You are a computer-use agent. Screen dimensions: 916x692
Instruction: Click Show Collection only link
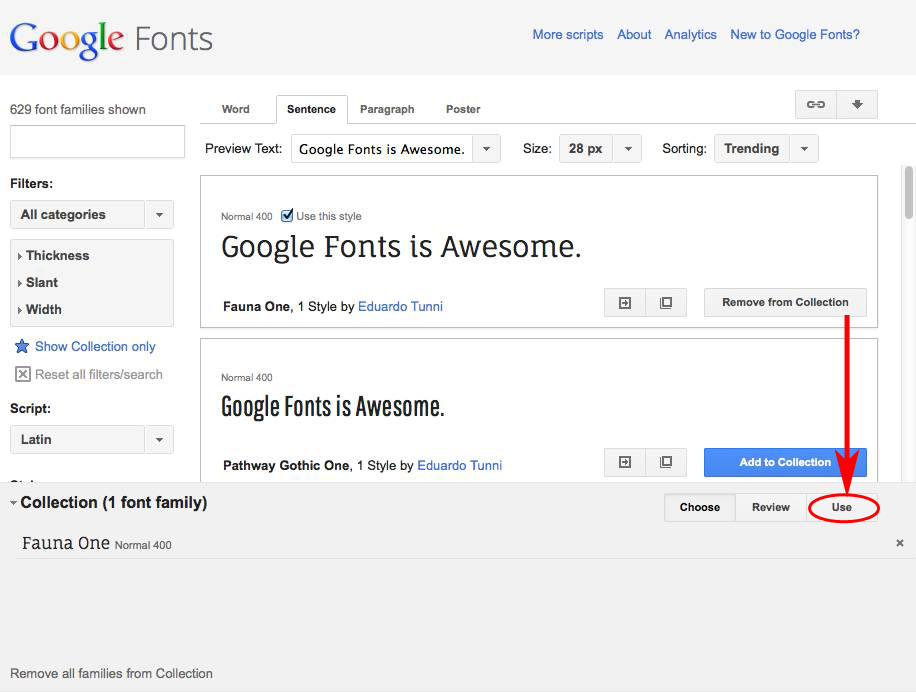pos(95,346)
